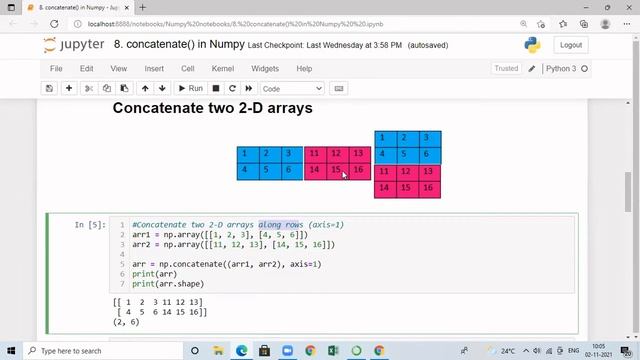640x360 pixels.
Task: Open the Edit menu
Action: point(87,69)
